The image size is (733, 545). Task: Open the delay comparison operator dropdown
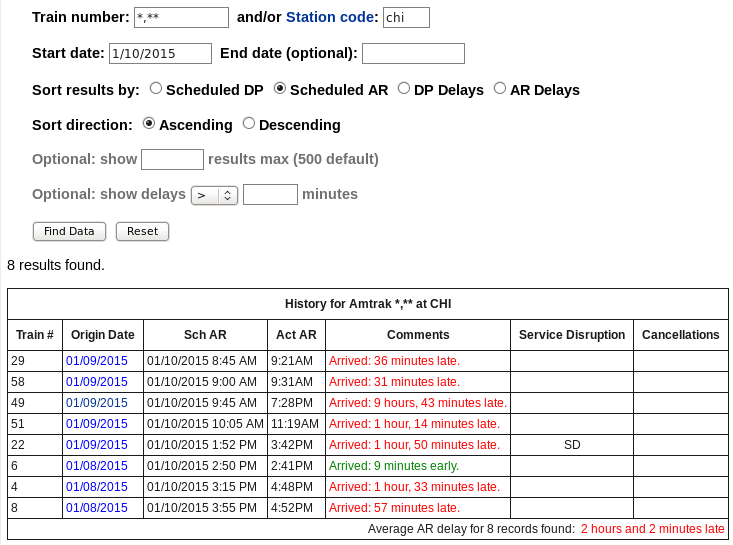click(215, 195)
